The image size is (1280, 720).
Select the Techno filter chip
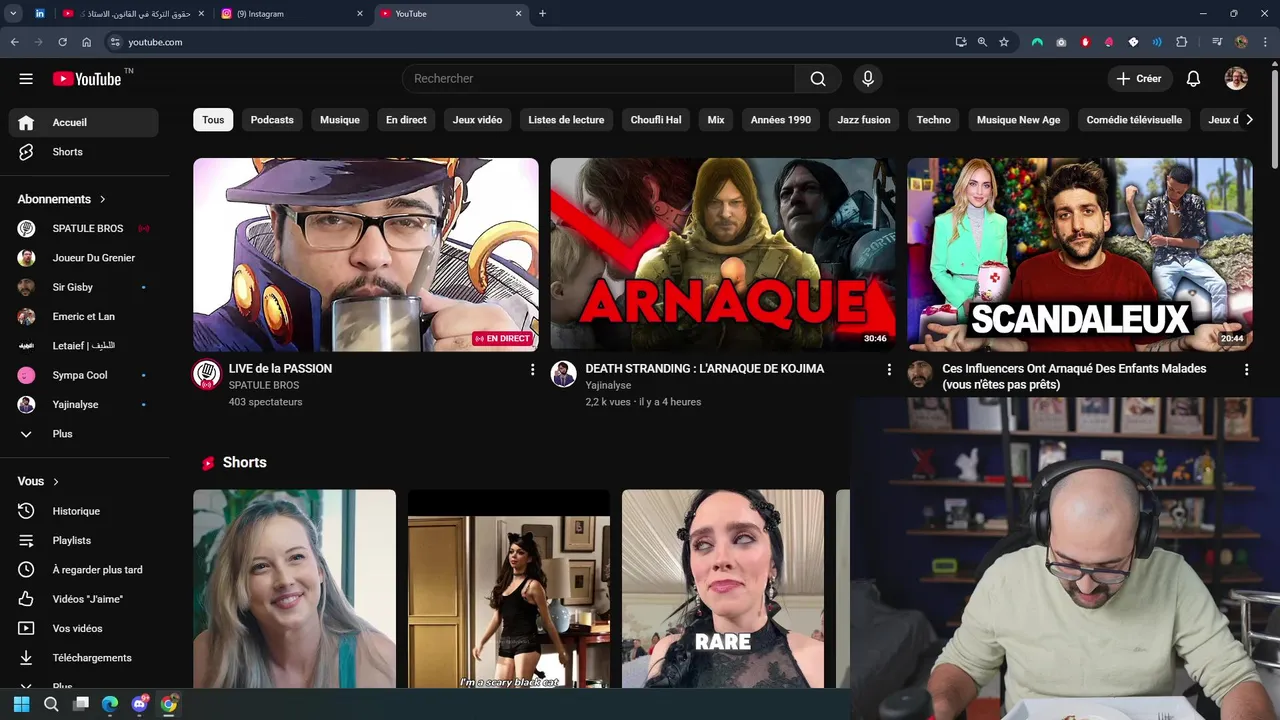tap(933, 120)
